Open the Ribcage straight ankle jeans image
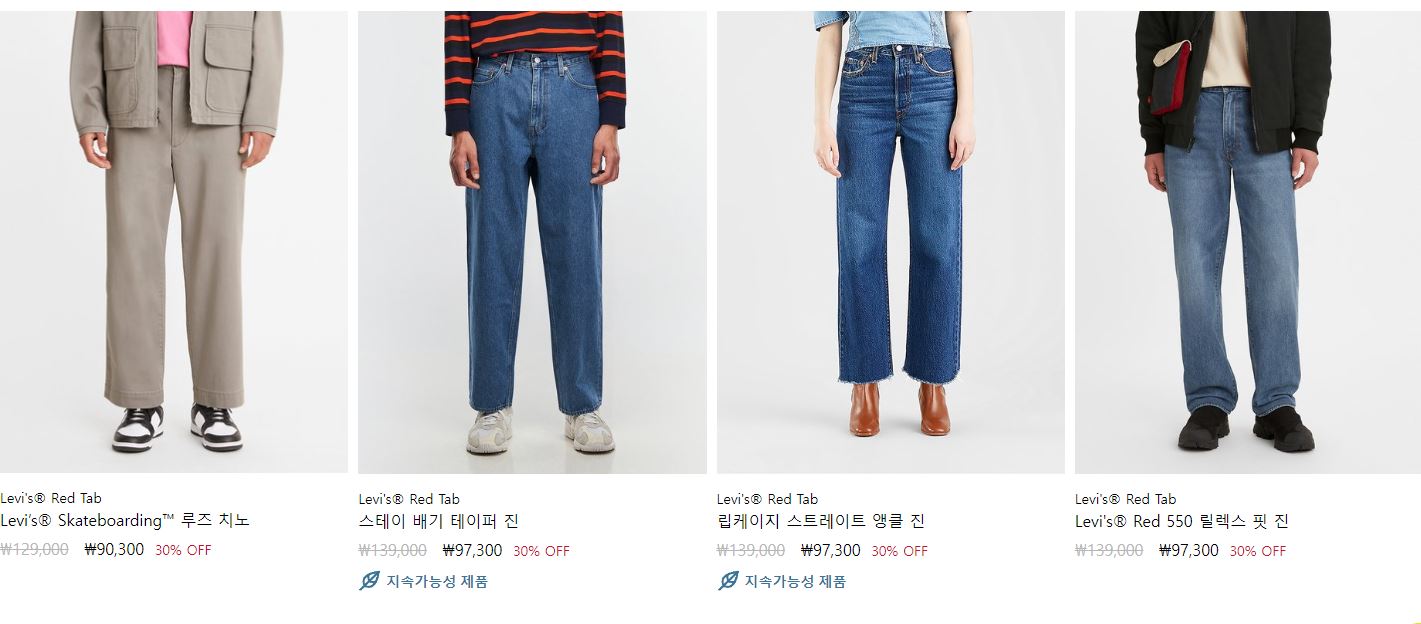This screenshot has width=1421, height=624. (x=891, y=242)
